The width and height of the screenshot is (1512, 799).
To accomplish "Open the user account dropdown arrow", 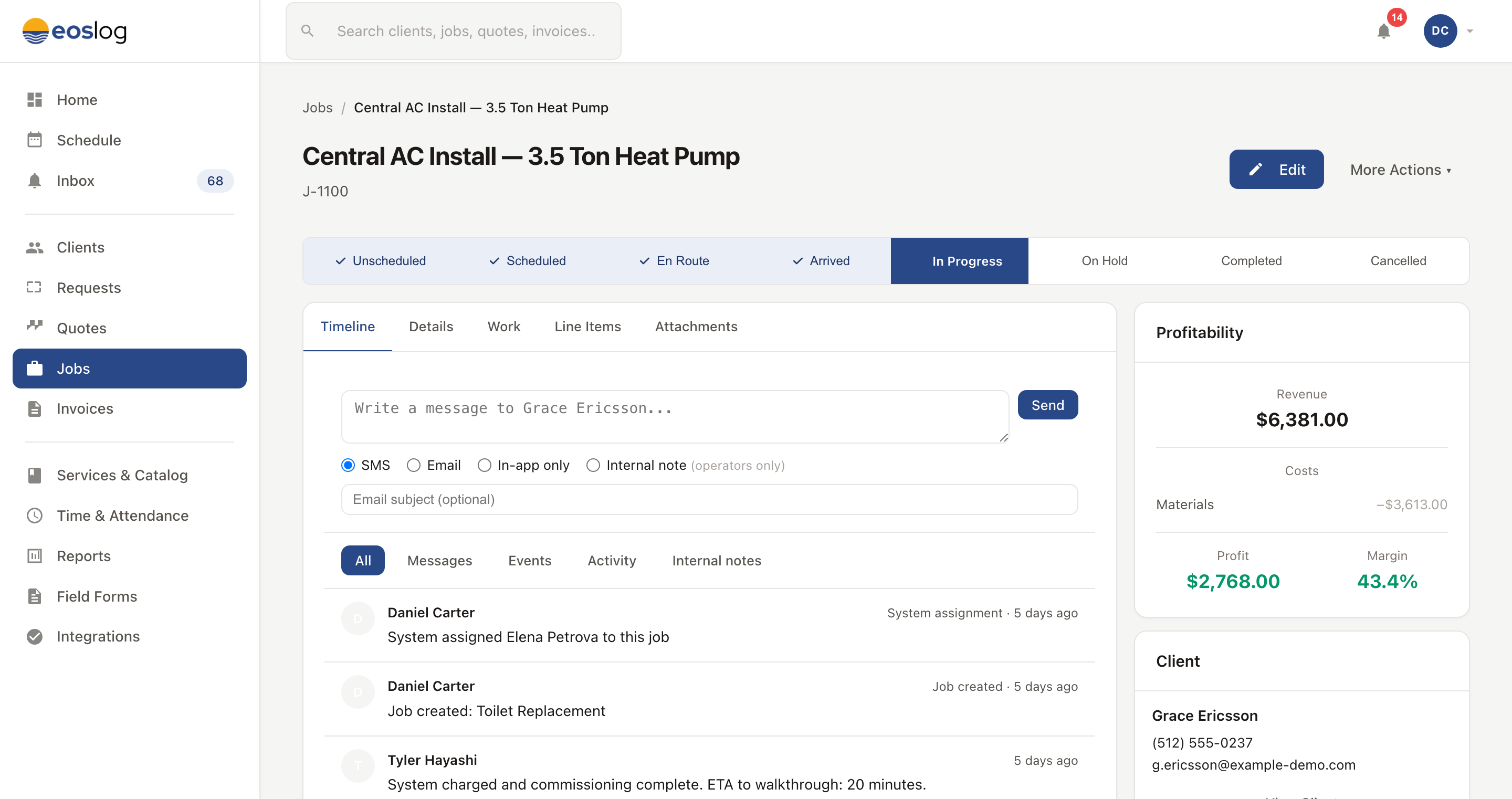I will tap(1470, 31).
